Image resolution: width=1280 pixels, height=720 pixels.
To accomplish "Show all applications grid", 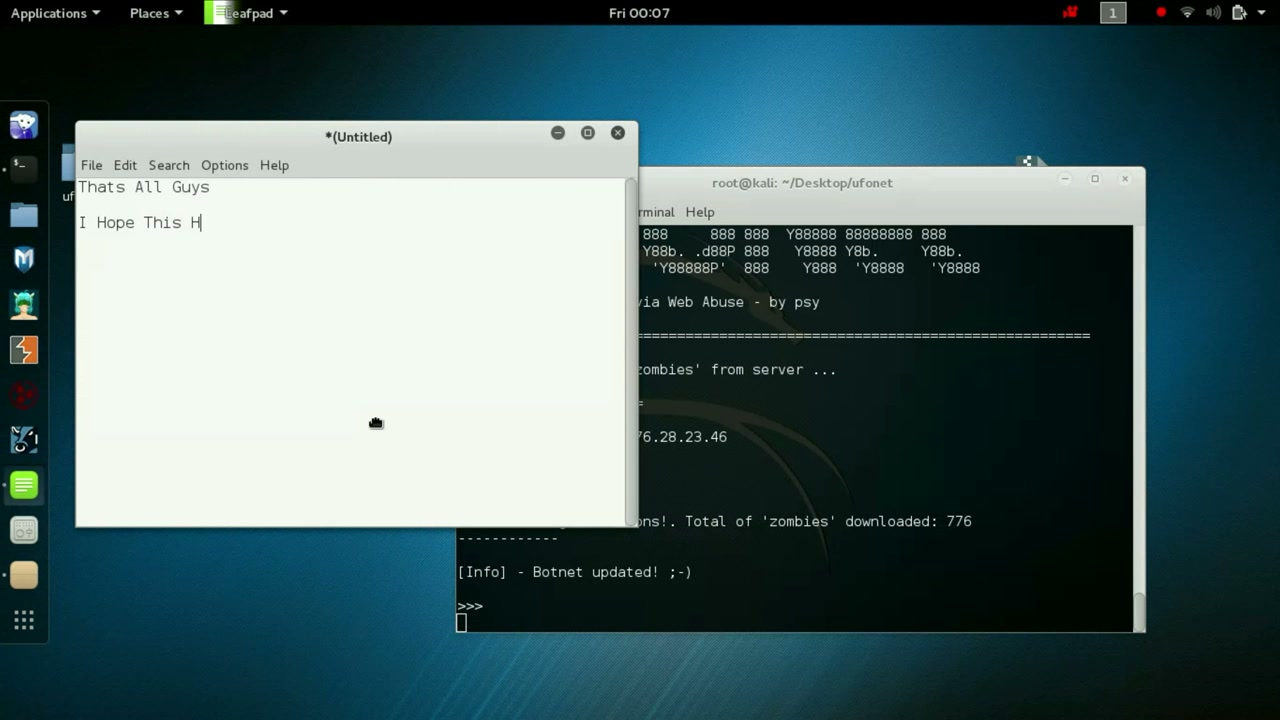I will pyautogui.click(x=24, y=620).
